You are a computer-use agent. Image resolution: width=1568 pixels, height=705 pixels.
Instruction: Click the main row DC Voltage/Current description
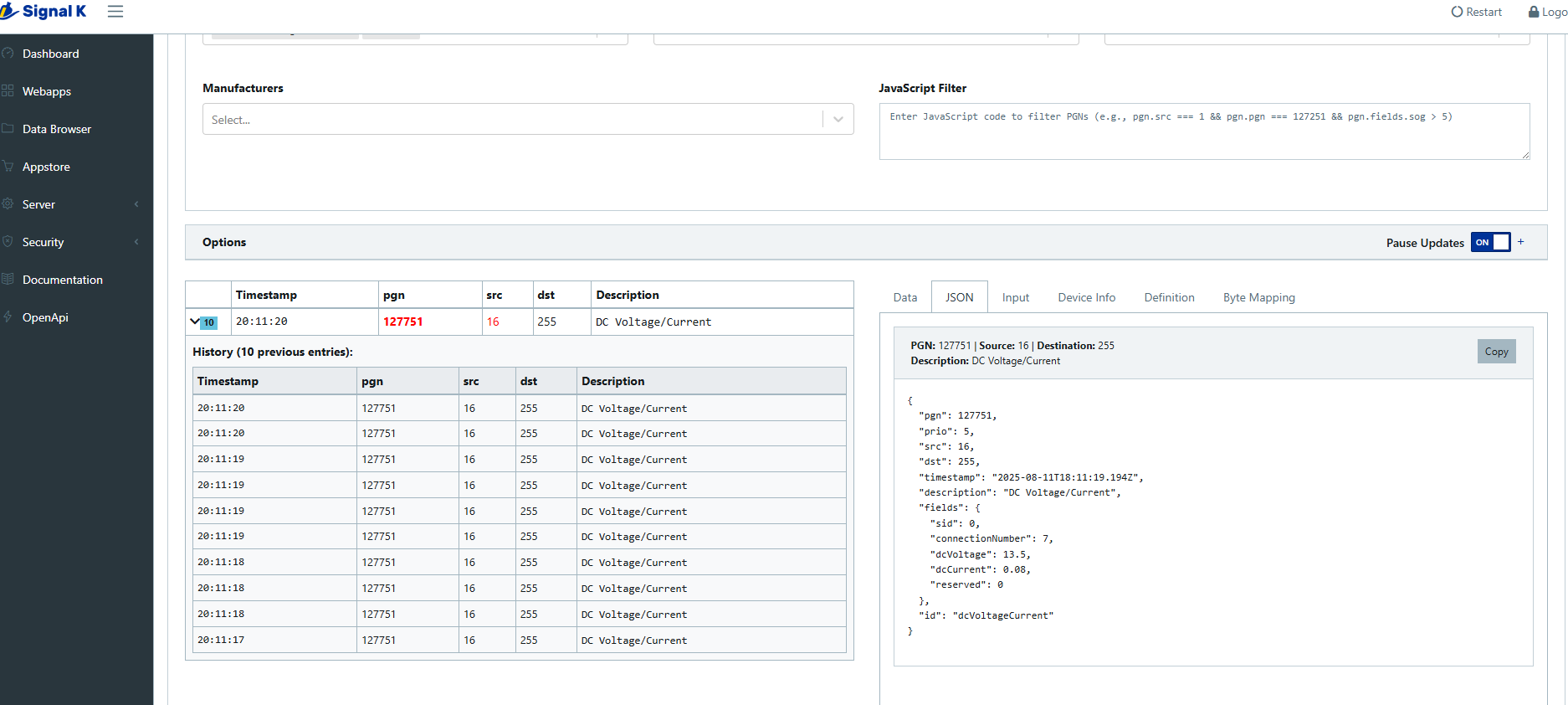click(x=653, y=322)
